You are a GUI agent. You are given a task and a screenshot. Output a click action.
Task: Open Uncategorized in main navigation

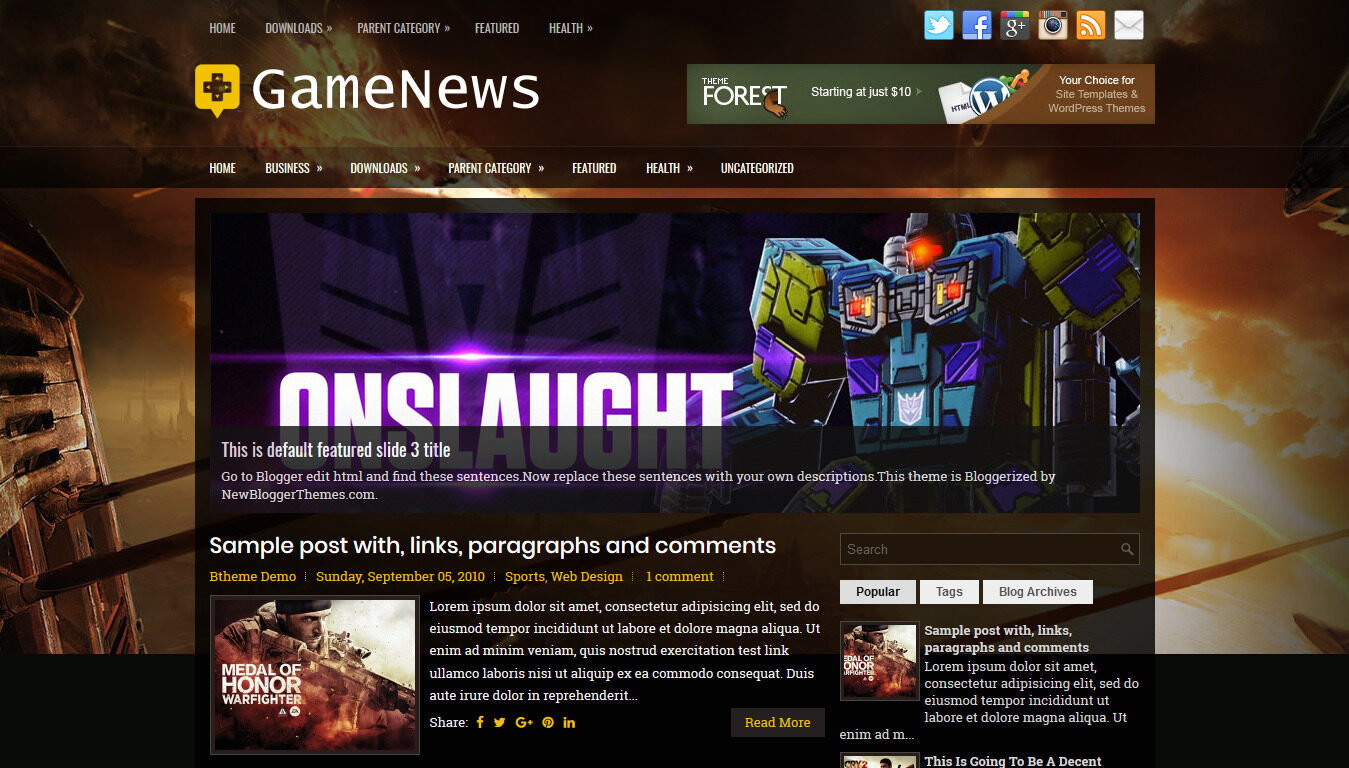tap(757, 168)
